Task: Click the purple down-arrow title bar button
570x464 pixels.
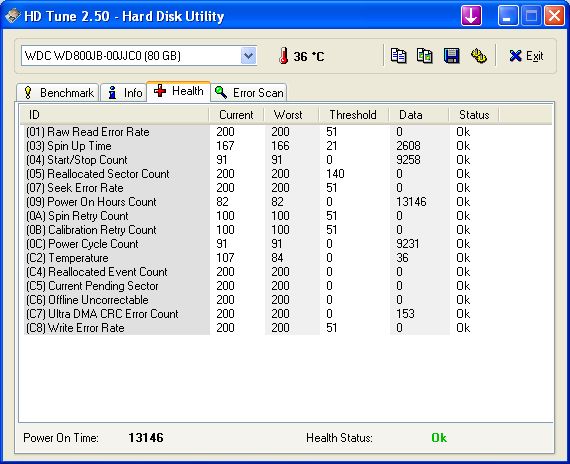Action: (471, 16)
